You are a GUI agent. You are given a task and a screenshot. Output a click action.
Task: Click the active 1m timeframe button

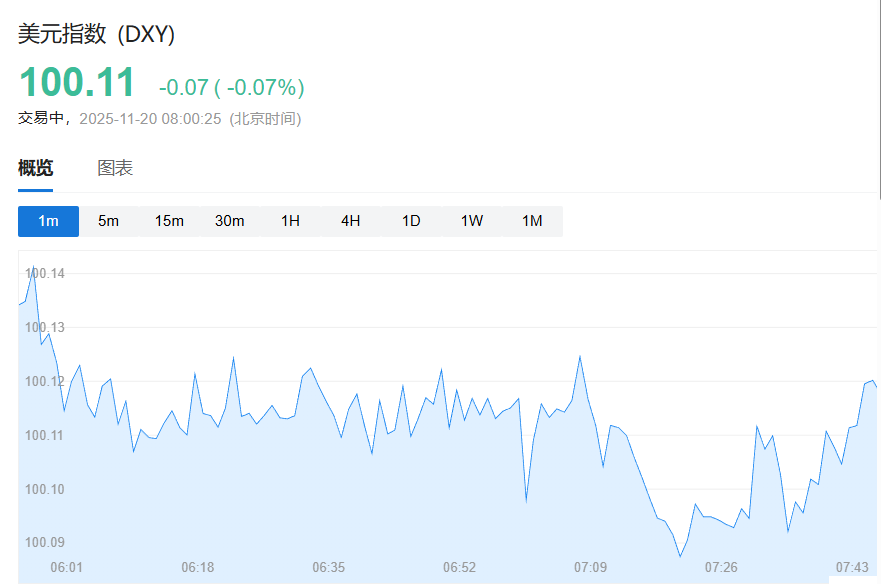coord(48,221)
